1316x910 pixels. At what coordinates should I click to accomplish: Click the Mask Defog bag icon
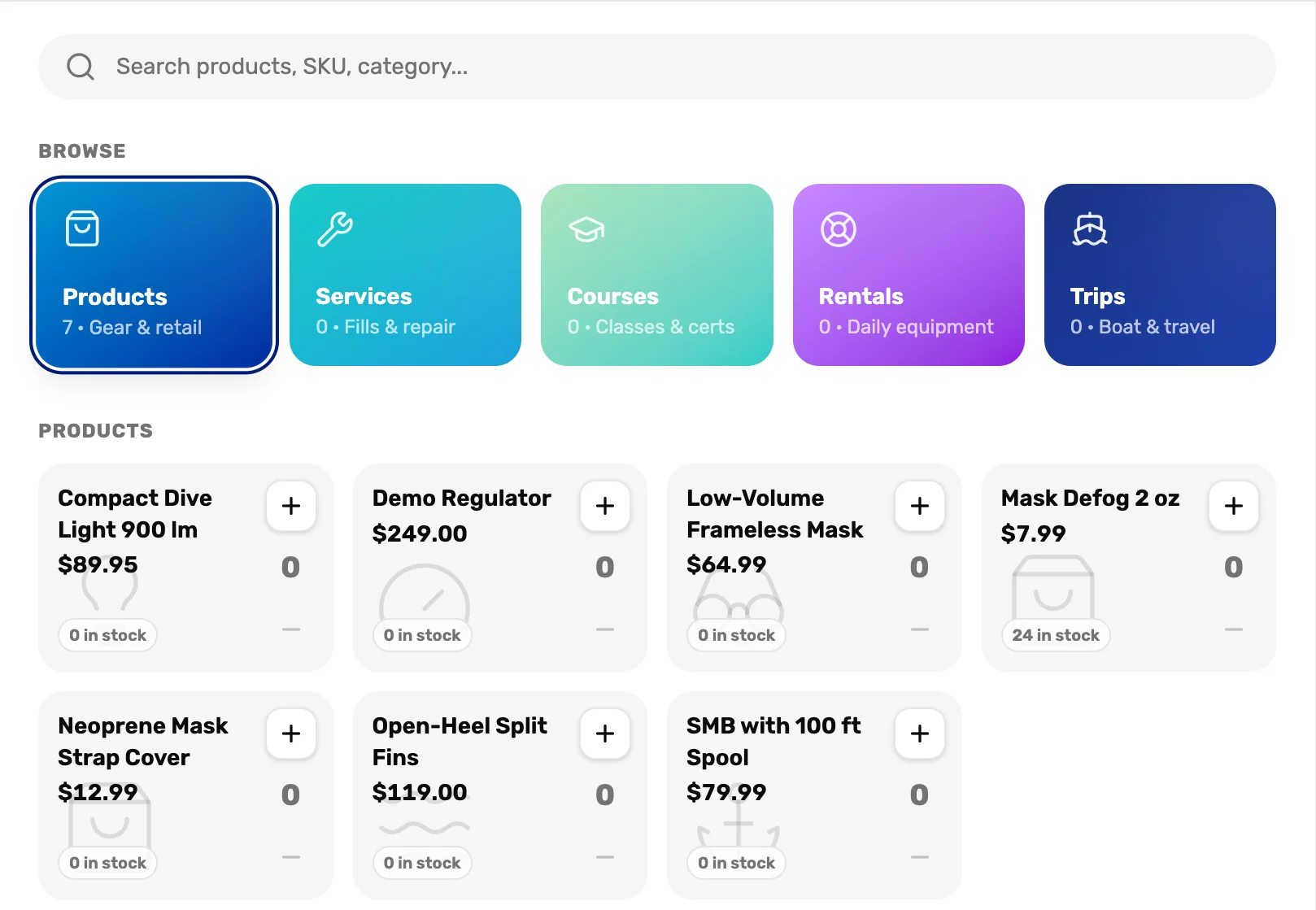1052,589
